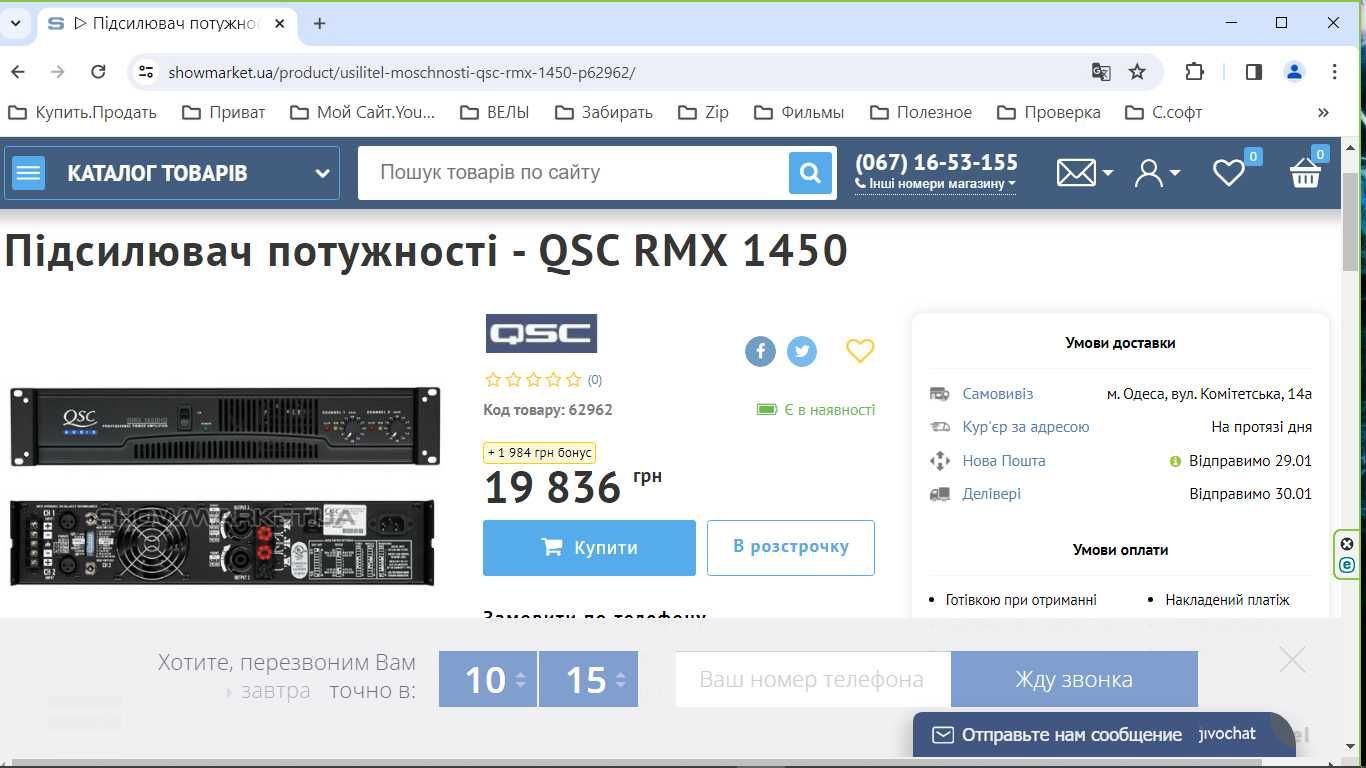The image size is (1366, 768).
Task: Click the Ваш номер телефона field
Action: tap(813, 679)
